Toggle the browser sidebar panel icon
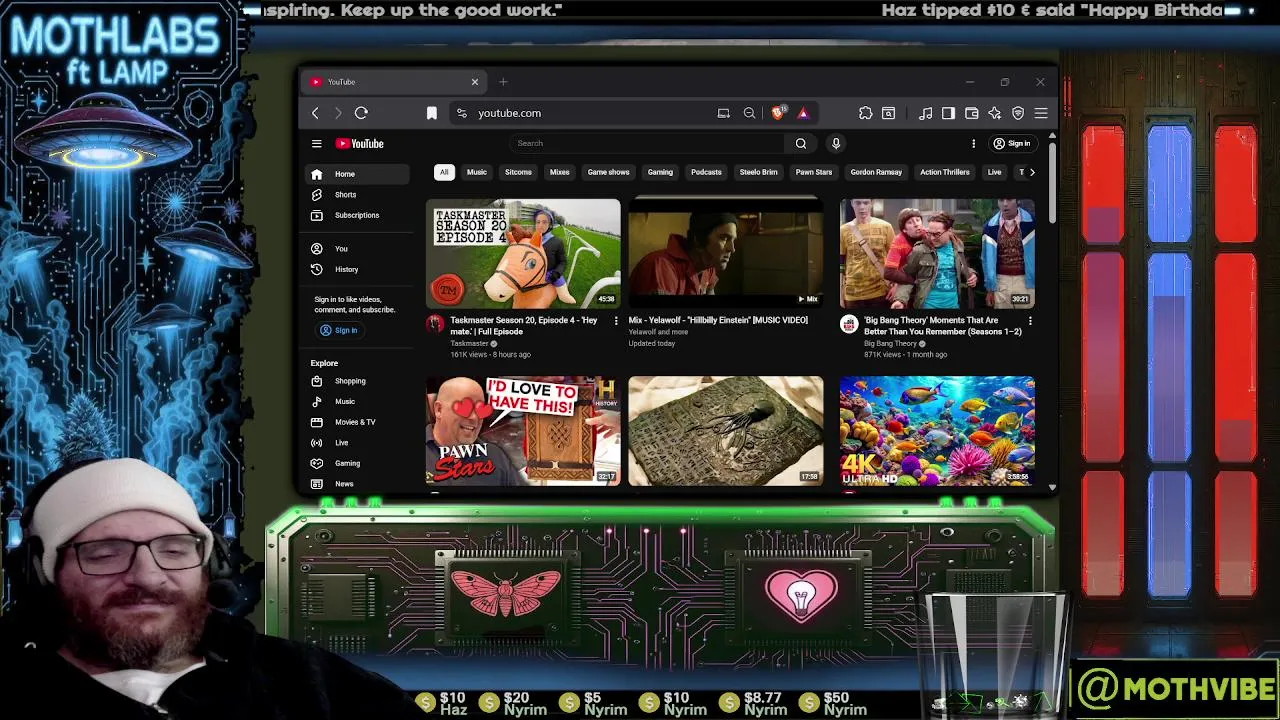Image resolution: width=1280 pixels, height=720 pixels. (x=948, y=113)
